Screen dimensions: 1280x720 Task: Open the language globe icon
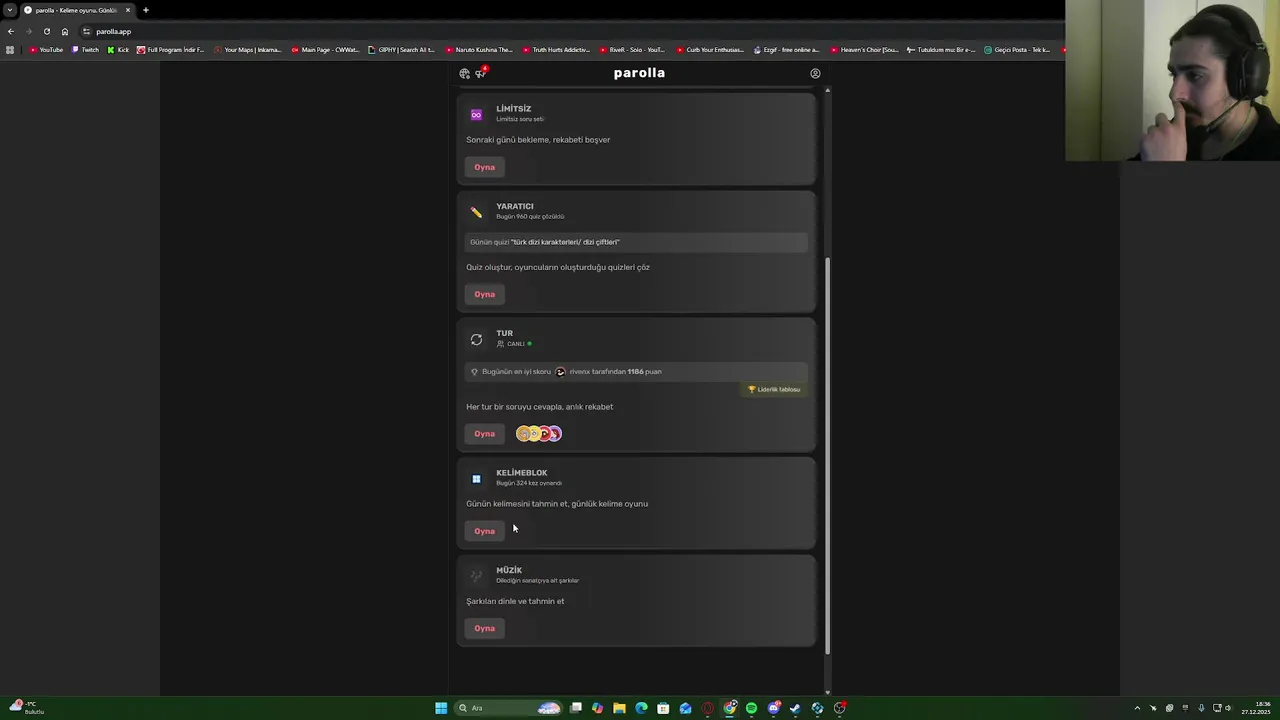pos(464,73)
